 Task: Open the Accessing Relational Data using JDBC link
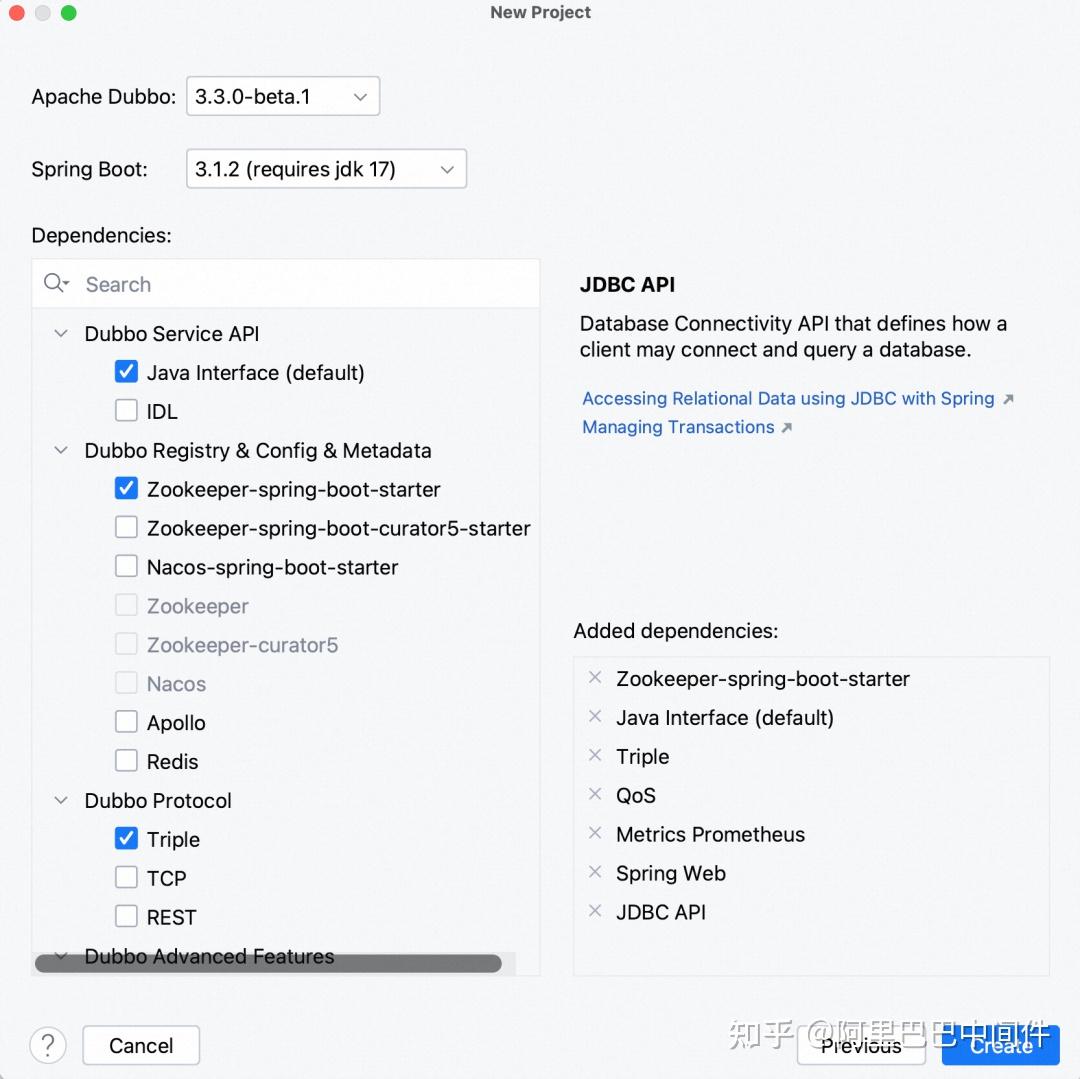785,398
